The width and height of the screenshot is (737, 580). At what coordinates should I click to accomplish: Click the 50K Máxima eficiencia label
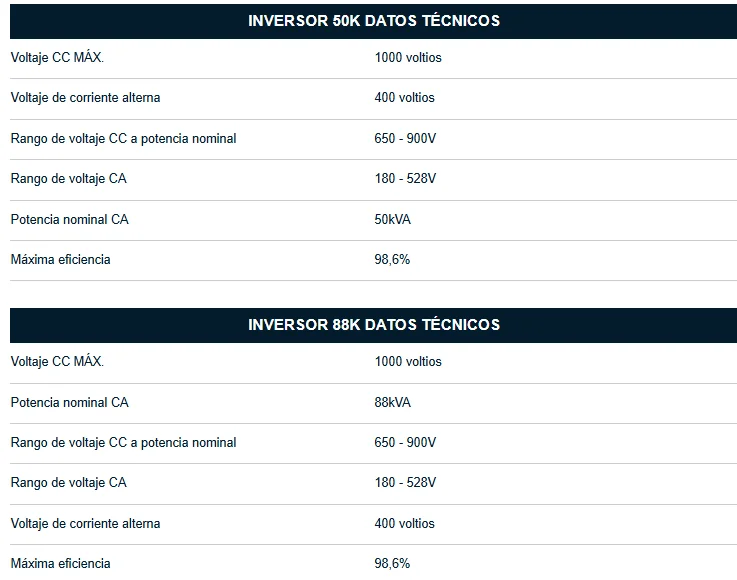[61, 259]
